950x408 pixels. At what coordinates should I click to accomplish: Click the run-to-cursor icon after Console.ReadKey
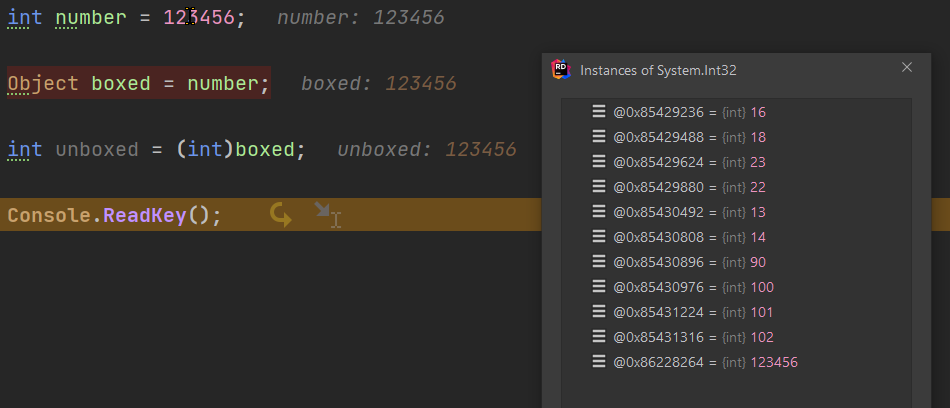pyautogui.click(x=325, y=213)
